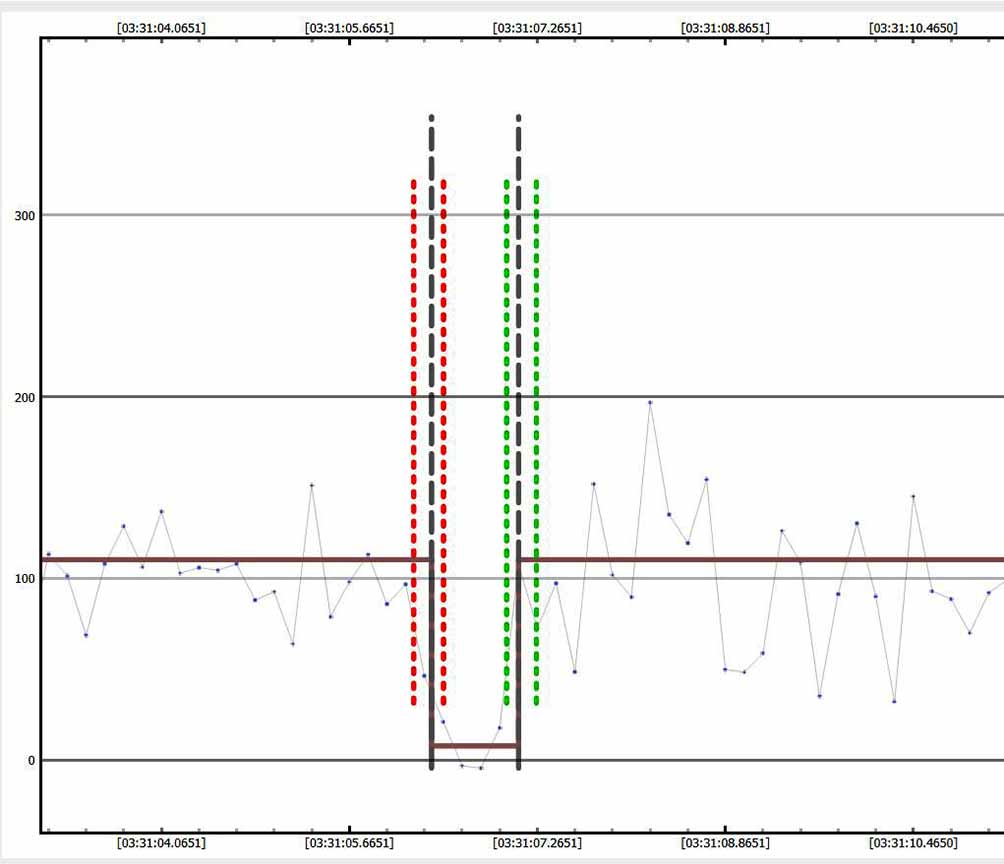Click the top axis label [03:31:08.8651]

point(725,28)
